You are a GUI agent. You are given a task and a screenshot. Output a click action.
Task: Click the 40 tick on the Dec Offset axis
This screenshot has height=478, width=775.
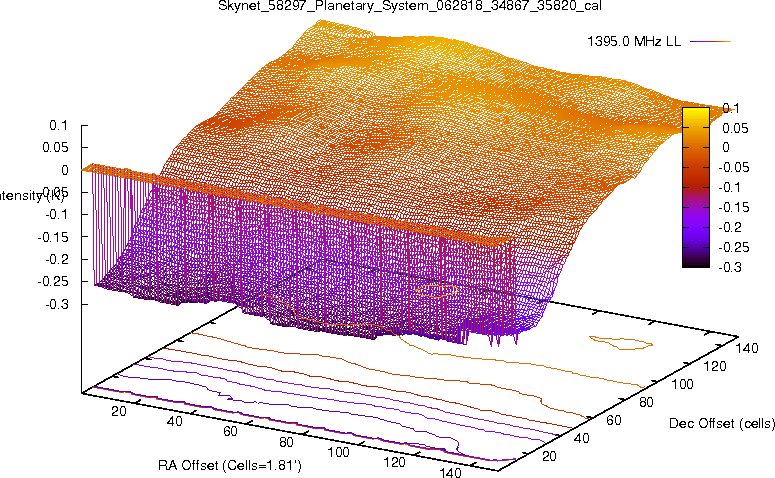coord(581,438)
